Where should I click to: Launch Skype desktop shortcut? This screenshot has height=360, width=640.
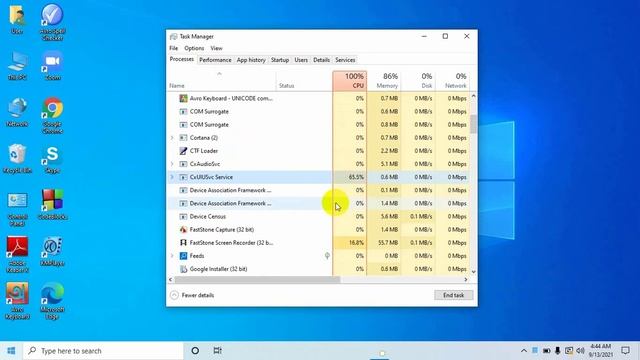tap(52, 159)
